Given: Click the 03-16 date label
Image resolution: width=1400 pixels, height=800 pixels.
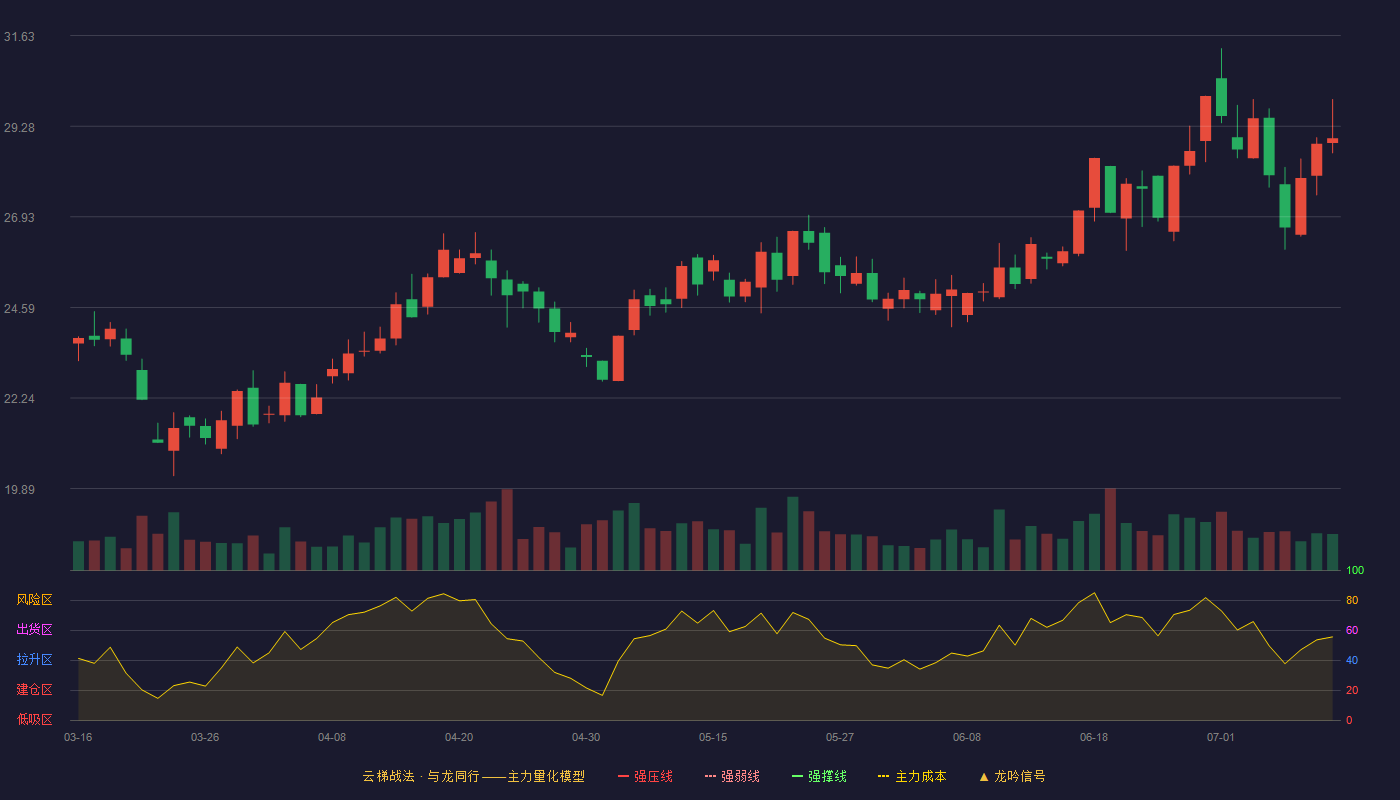Looking at the screenshot, I should [x=78, y=737].
